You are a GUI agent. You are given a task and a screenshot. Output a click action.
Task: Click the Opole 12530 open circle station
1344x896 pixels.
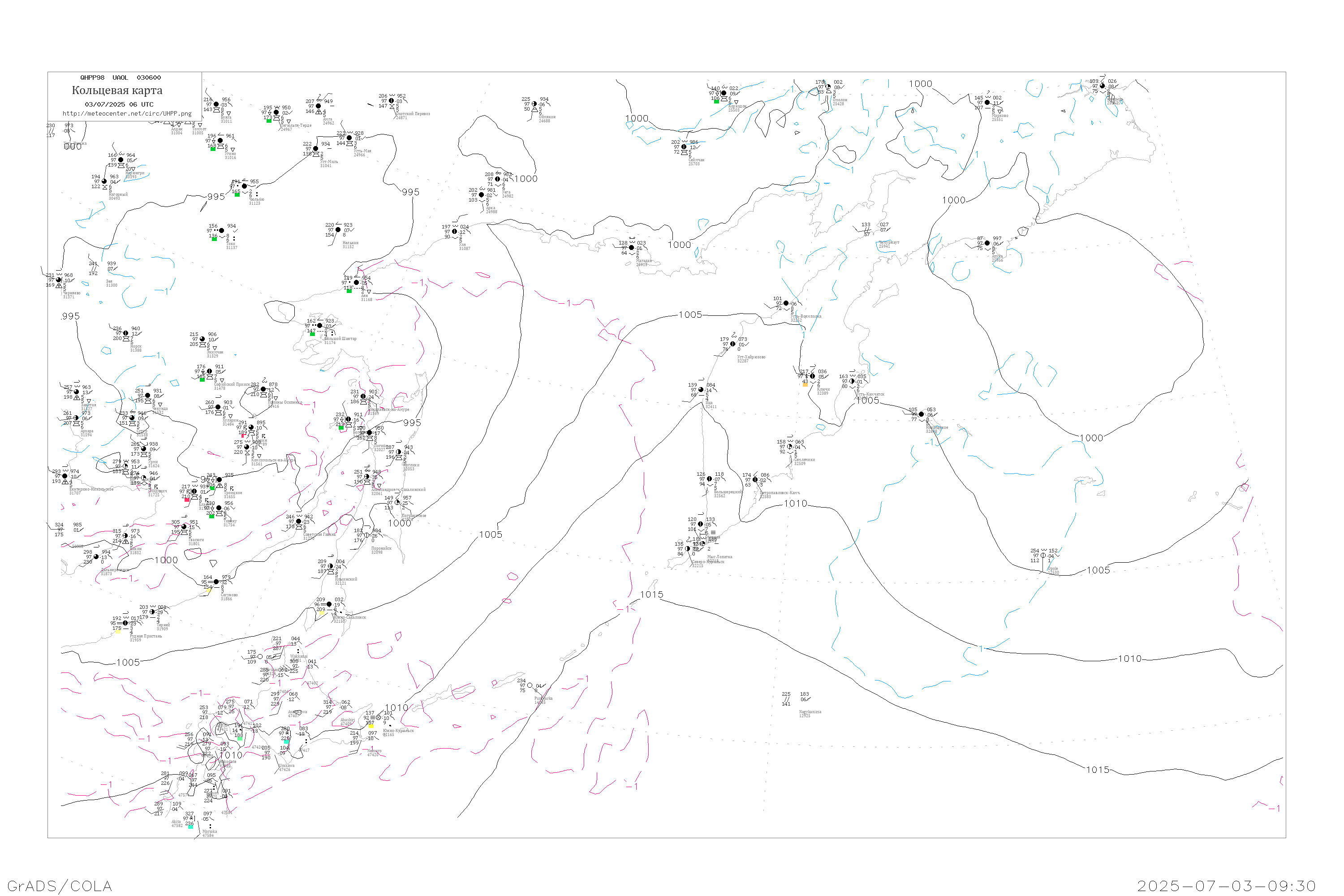tap(1043, 556)
